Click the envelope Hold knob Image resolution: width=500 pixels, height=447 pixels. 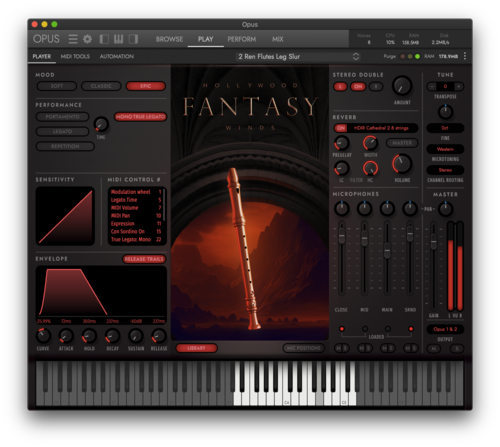point(89,336)
